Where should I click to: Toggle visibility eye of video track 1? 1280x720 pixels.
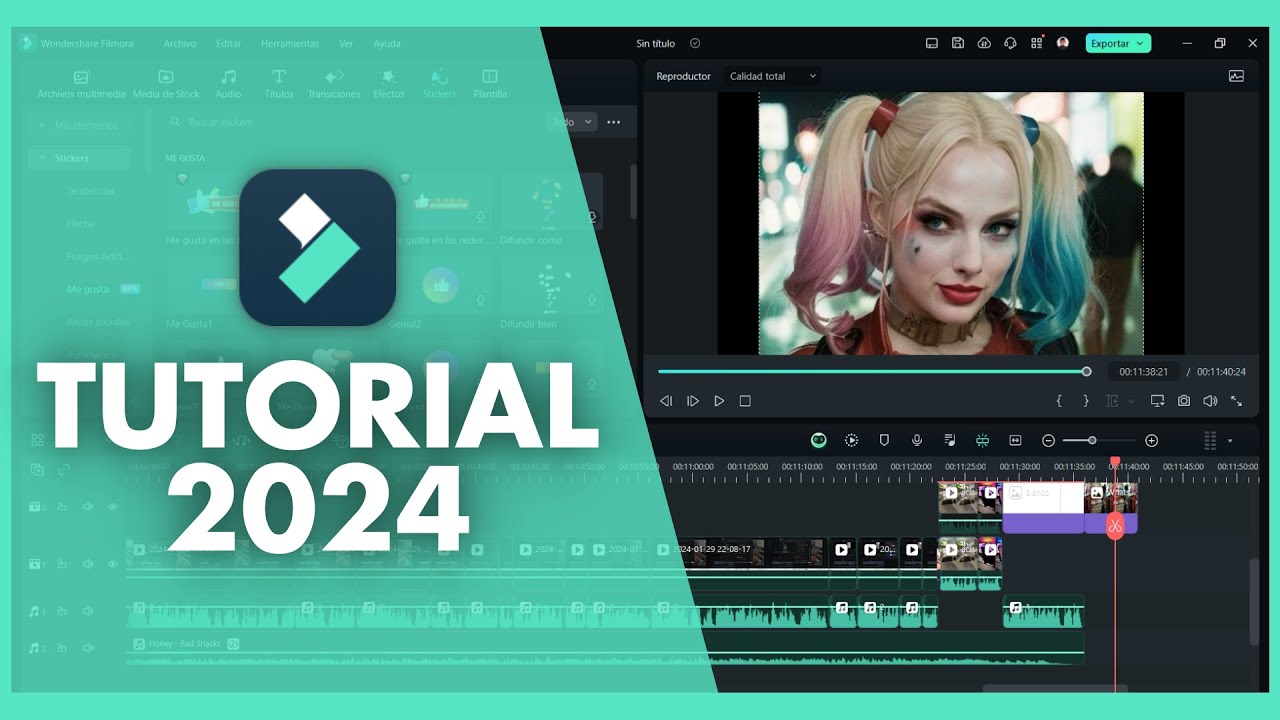(x=112, y=564)
